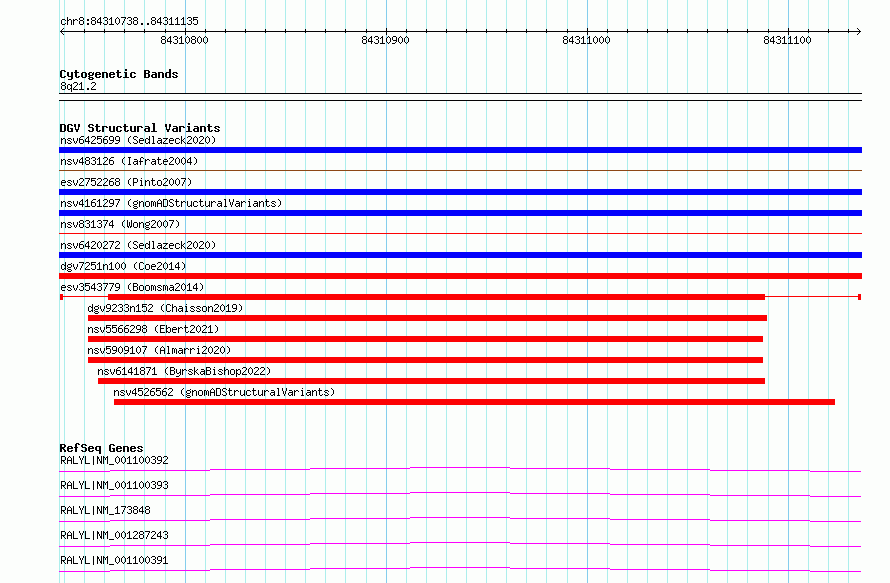
Task: Select variant nsv6141871 (ByrskaBishop2022) label
Action: coord(184,371)
